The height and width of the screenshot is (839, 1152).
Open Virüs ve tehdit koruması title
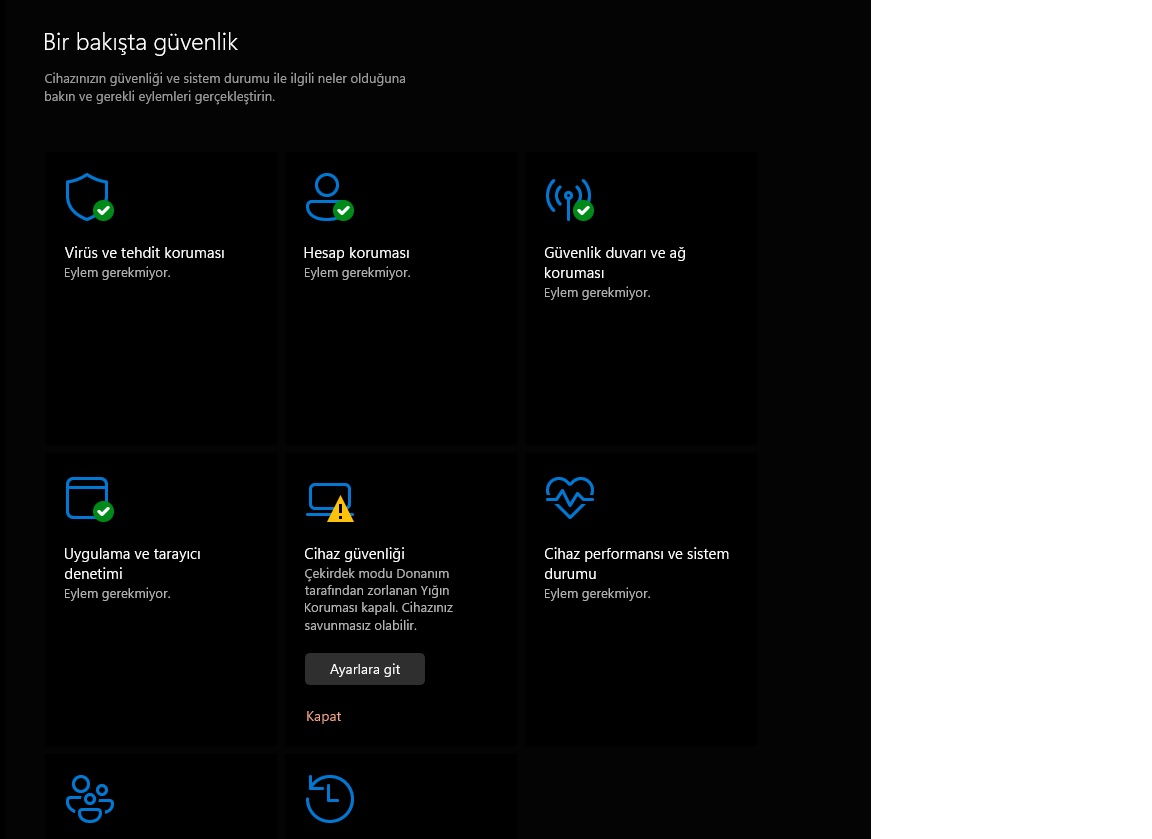(x=144, y=253)
